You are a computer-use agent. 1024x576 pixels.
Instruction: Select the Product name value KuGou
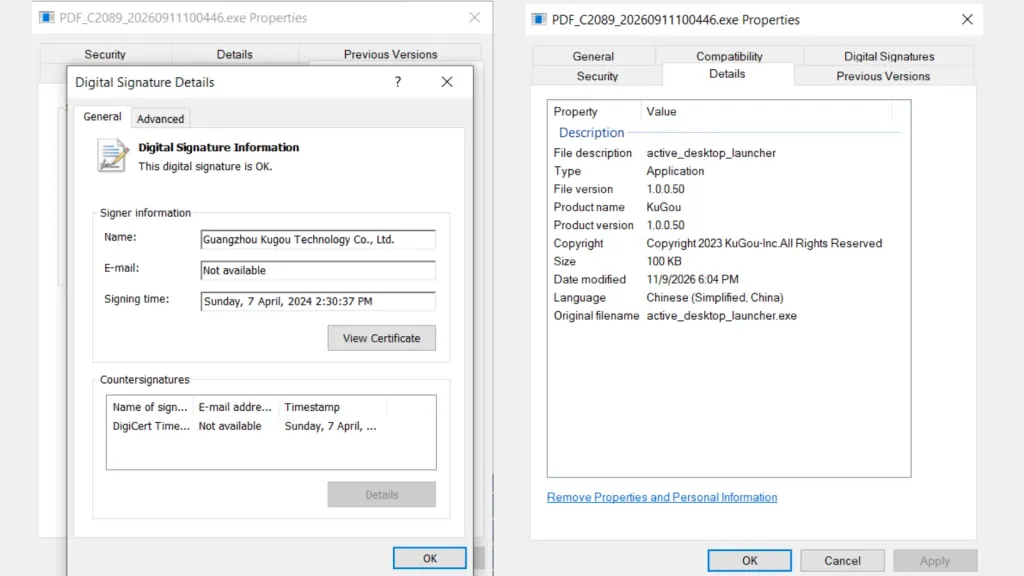[x=664, y=207]
